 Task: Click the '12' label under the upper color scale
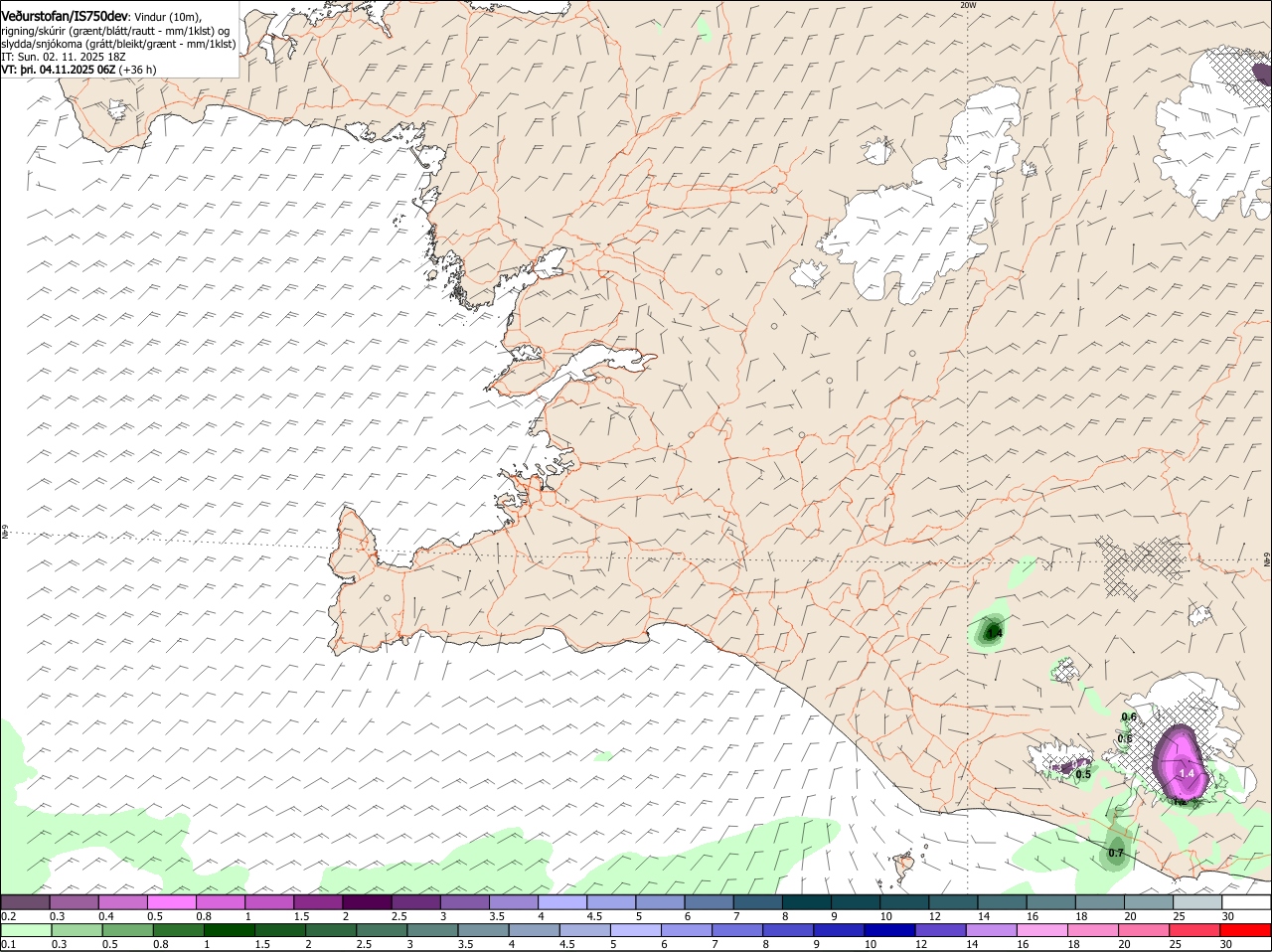coord(935,916)
